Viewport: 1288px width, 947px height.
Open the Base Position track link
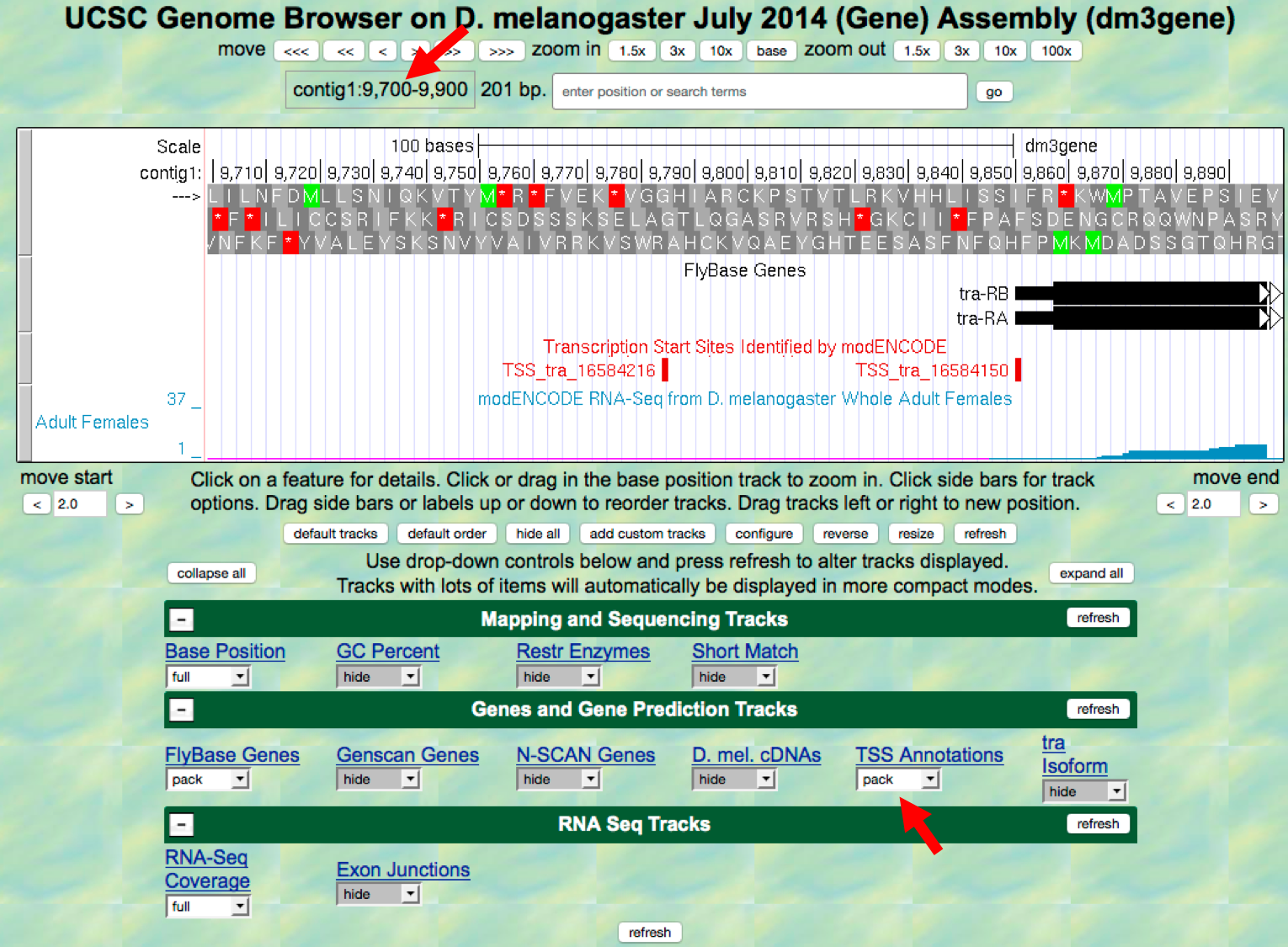coord(225,652)
